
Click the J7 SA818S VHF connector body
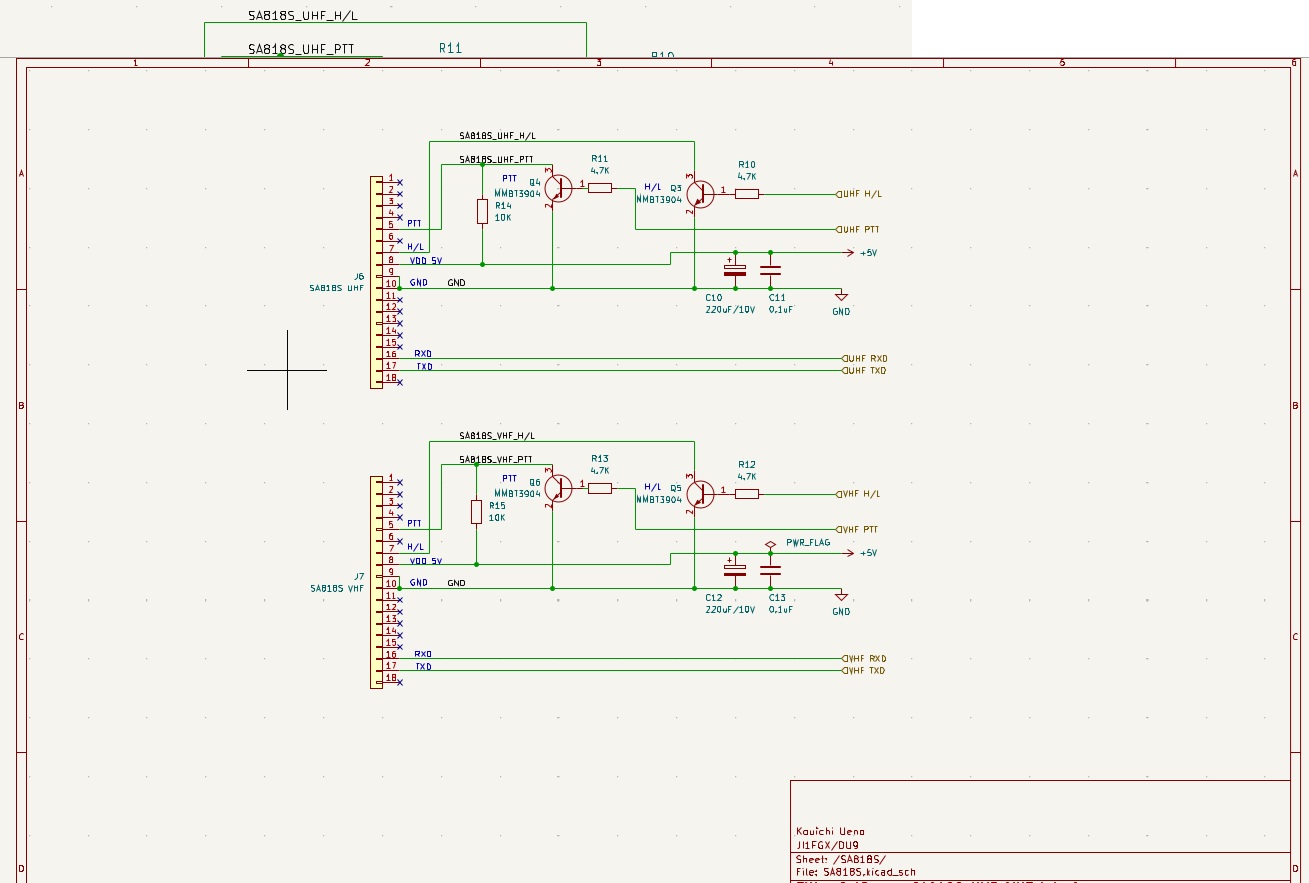click(376, 582)
